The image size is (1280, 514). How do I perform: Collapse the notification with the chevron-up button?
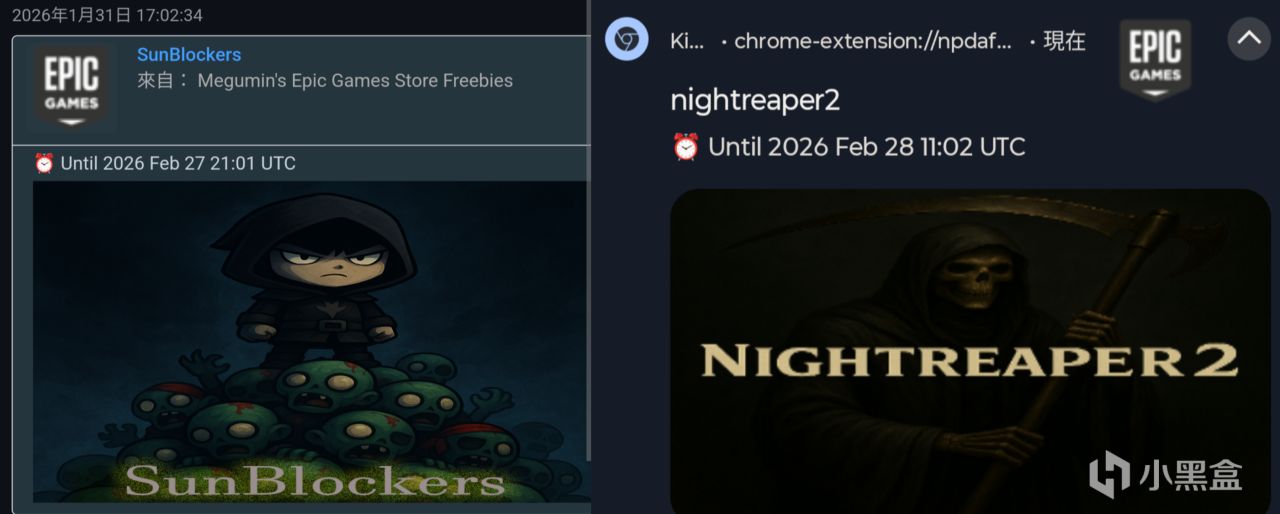pos(1248,39)
